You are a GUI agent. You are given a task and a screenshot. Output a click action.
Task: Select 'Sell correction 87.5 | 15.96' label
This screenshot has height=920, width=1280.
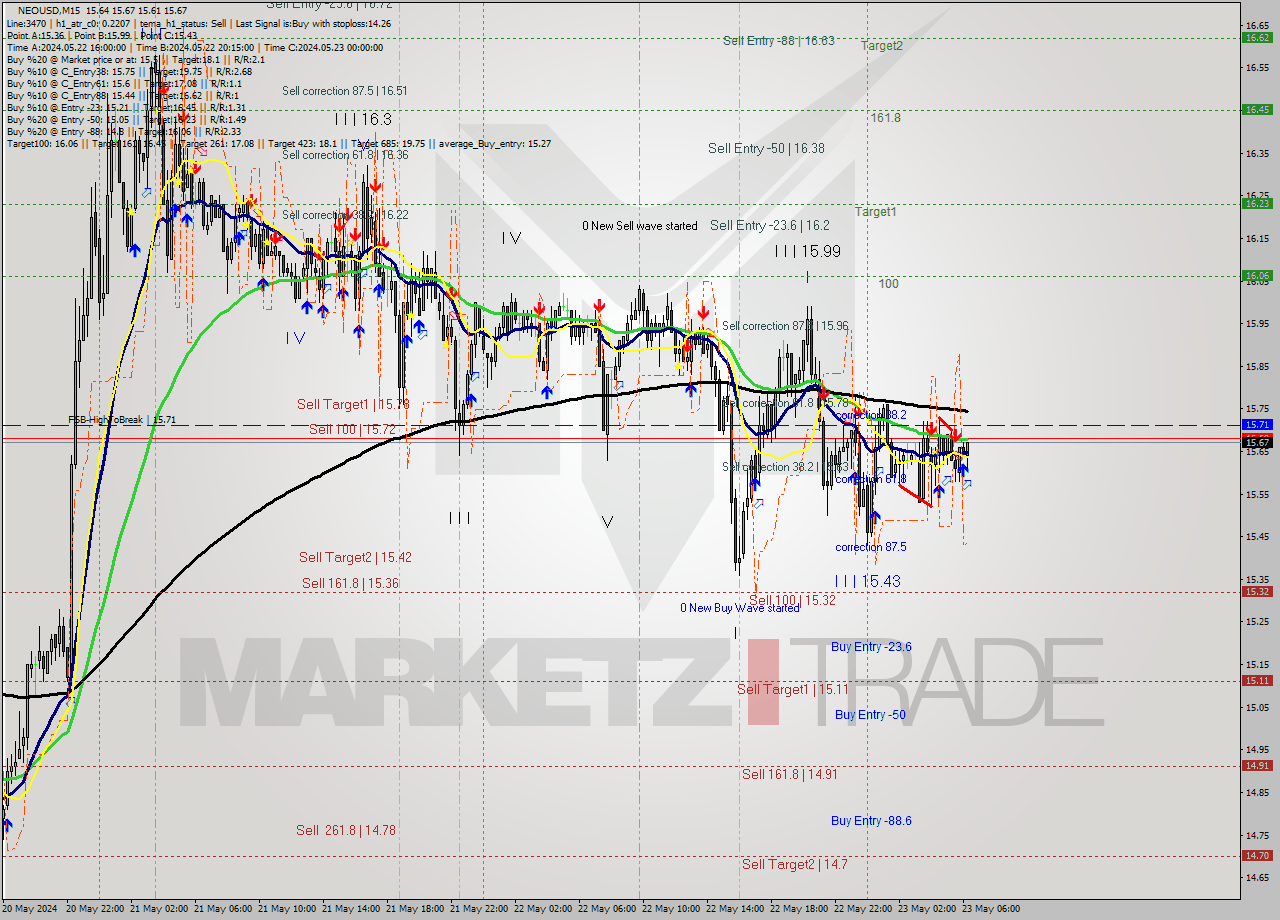785,326
